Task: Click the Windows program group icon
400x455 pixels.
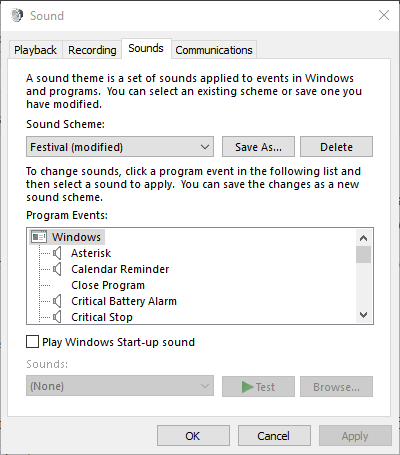Action: click(x=39, y=237)
